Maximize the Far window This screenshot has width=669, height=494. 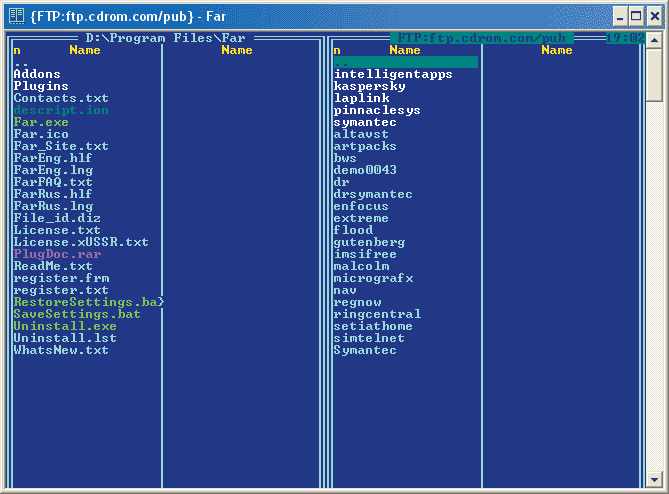(x=636, y=16)
